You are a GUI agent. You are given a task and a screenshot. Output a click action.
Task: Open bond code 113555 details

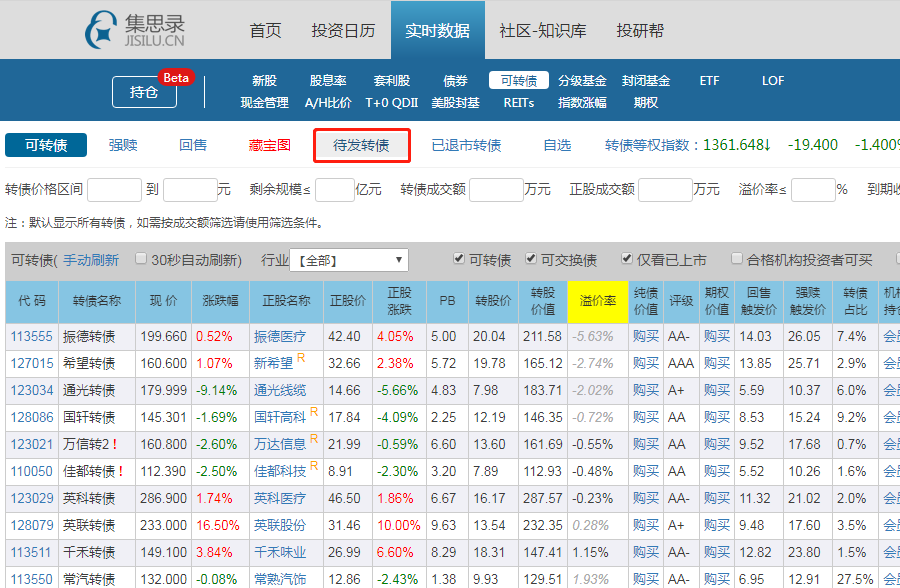pos(29,338)
